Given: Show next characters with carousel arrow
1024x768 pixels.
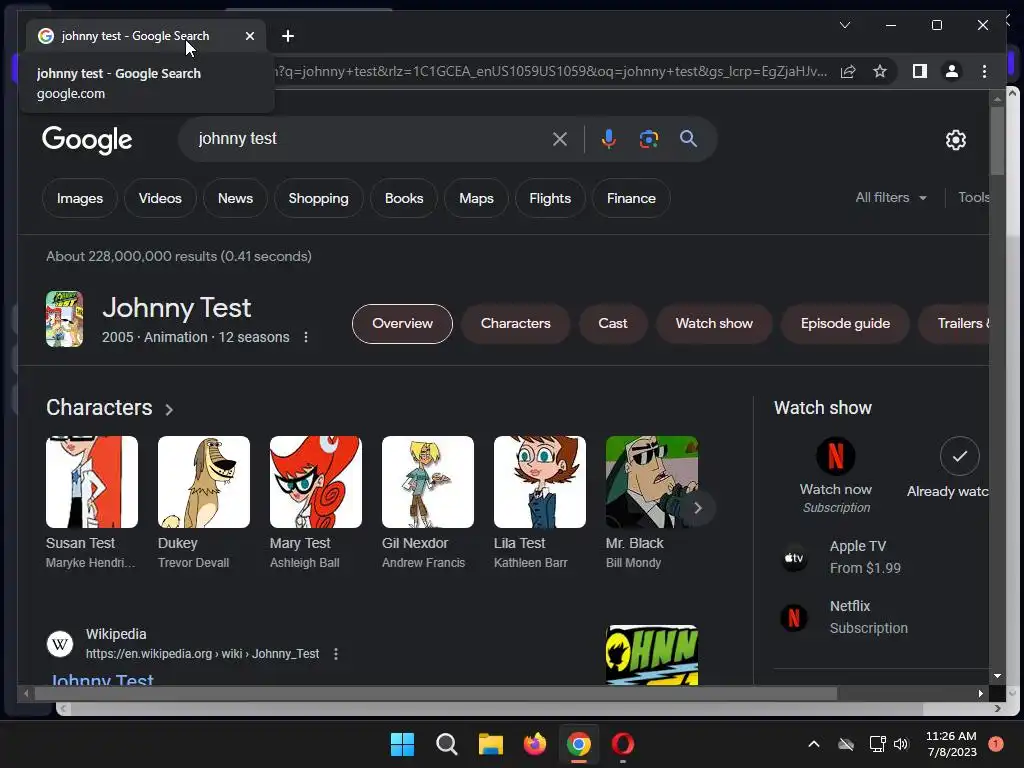Looking at the screenshot, I should pyautogui.click(x=697, y=508).
